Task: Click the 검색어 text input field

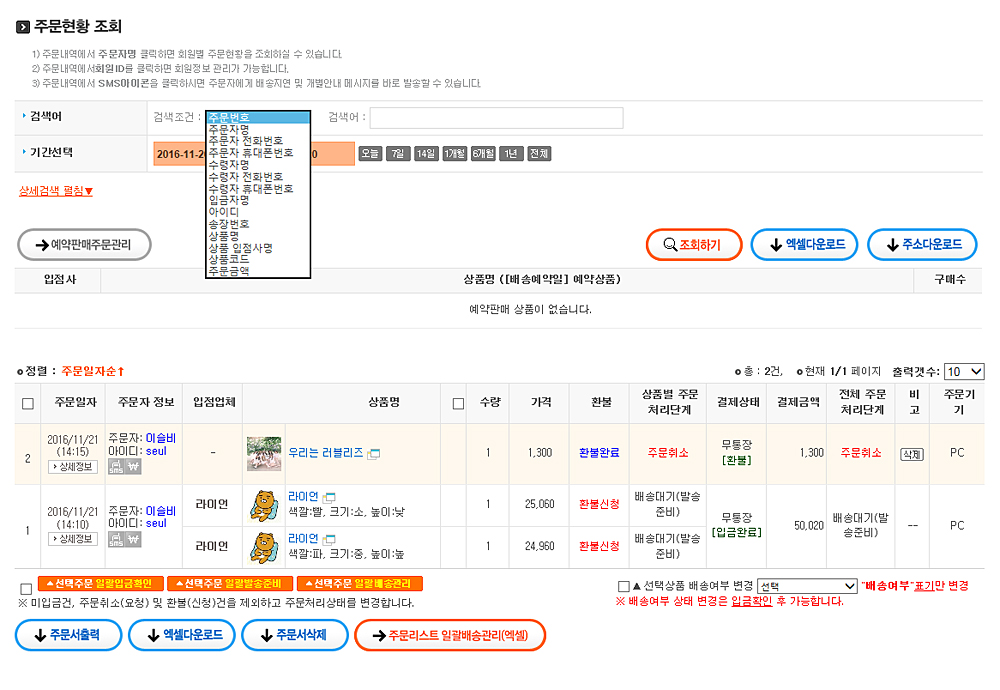Action: click(x=496, y=118)
